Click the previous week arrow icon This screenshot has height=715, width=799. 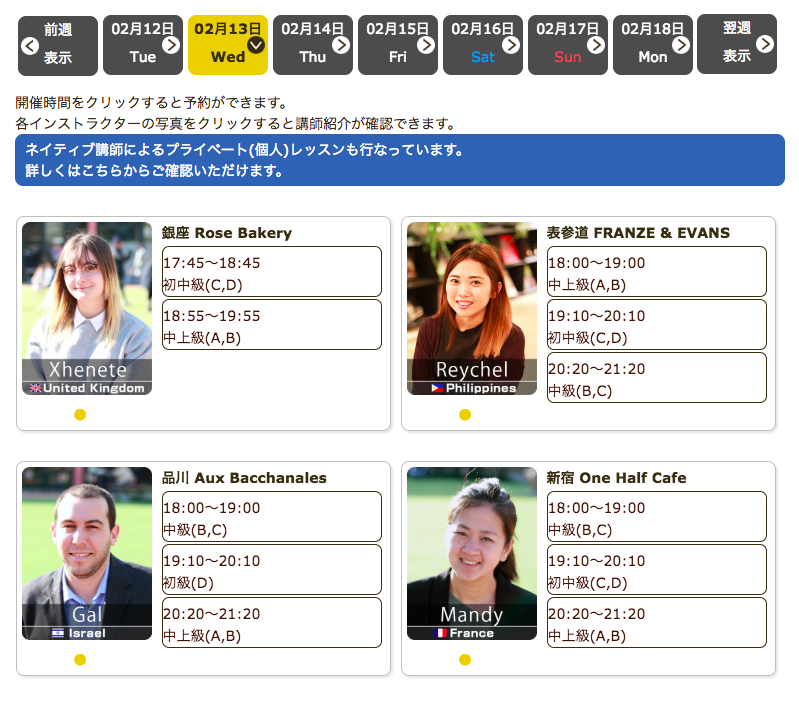coord(28,45)
